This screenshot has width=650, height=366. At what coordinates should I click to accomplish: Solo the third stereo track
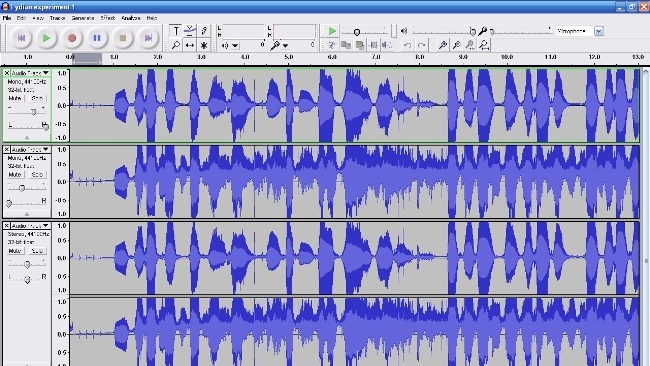click(x=37, y=251)
